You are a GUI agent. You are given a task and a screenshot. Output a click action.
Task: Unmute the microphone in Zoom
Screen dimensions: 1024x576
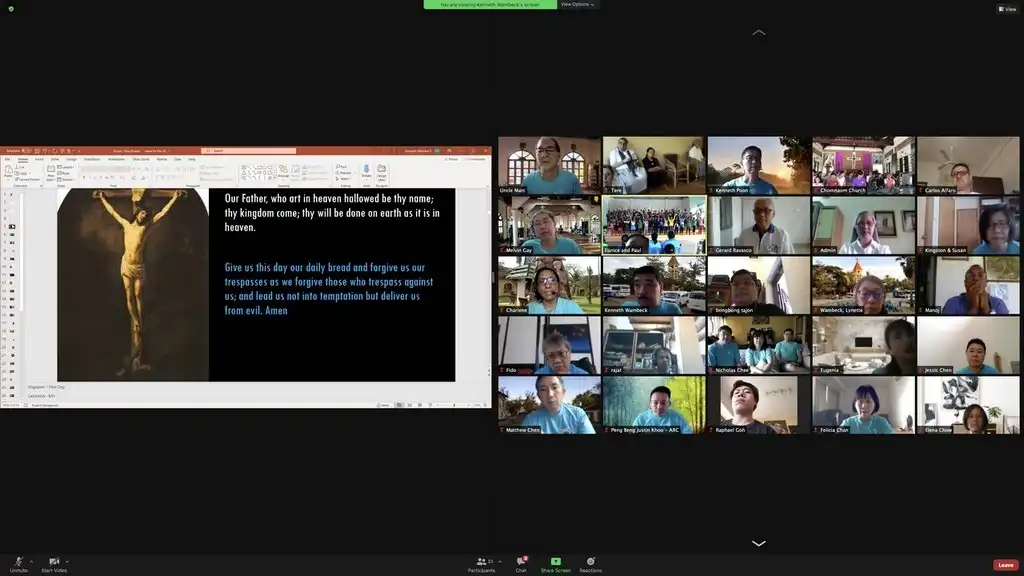pyautogui.click(x=18, y=564)
